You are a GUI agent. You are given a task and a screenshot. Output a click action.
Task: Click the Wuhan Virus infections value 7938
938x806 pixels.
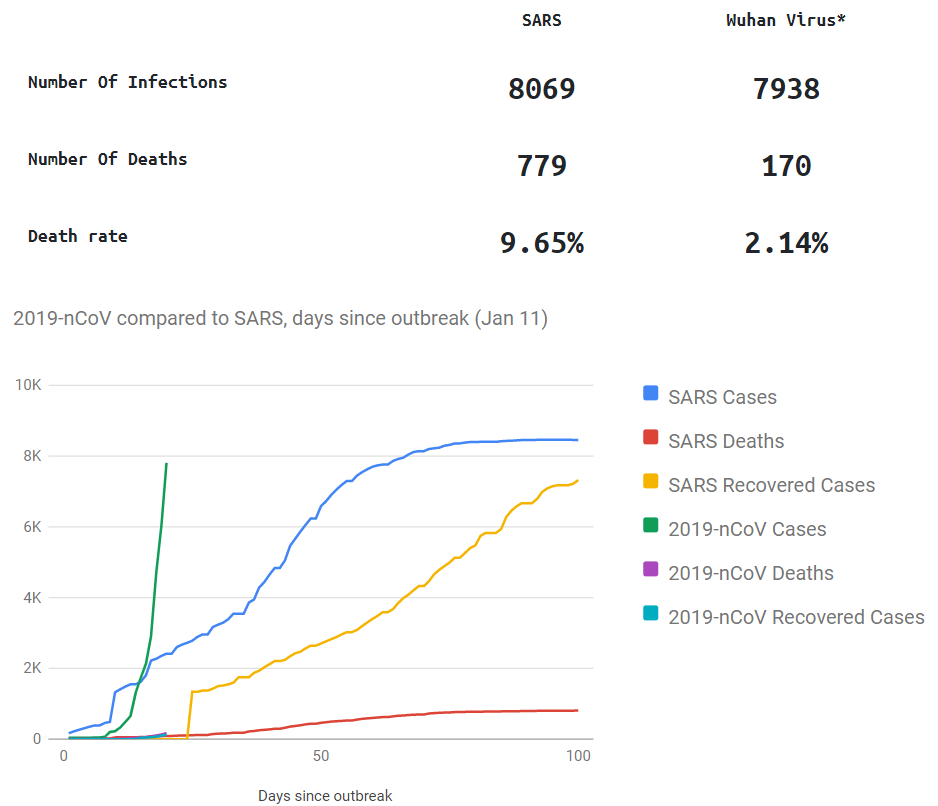pos(786,89)
